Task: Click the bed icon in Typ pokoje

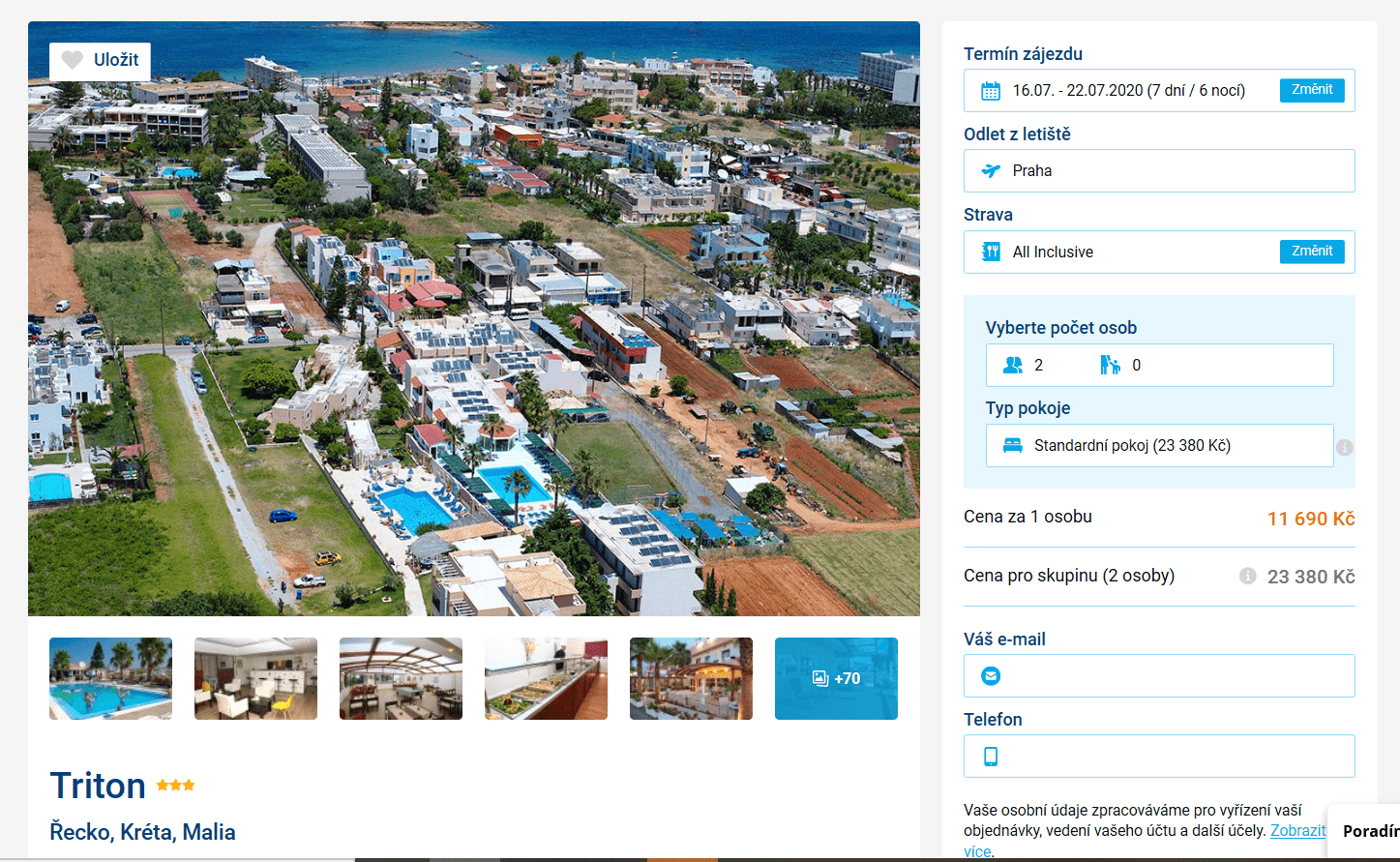Action: [1013, 446]
